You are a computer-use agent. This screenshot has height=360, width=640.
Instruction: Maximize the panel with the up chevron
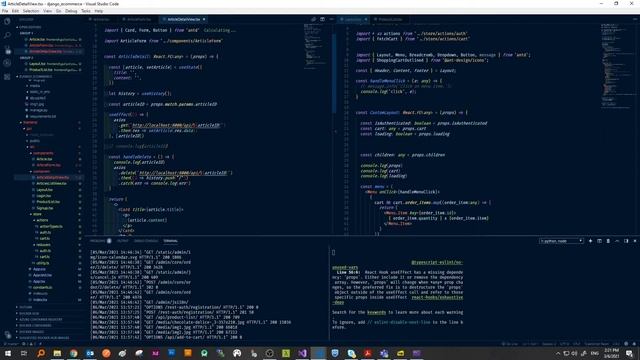[617, 241]
